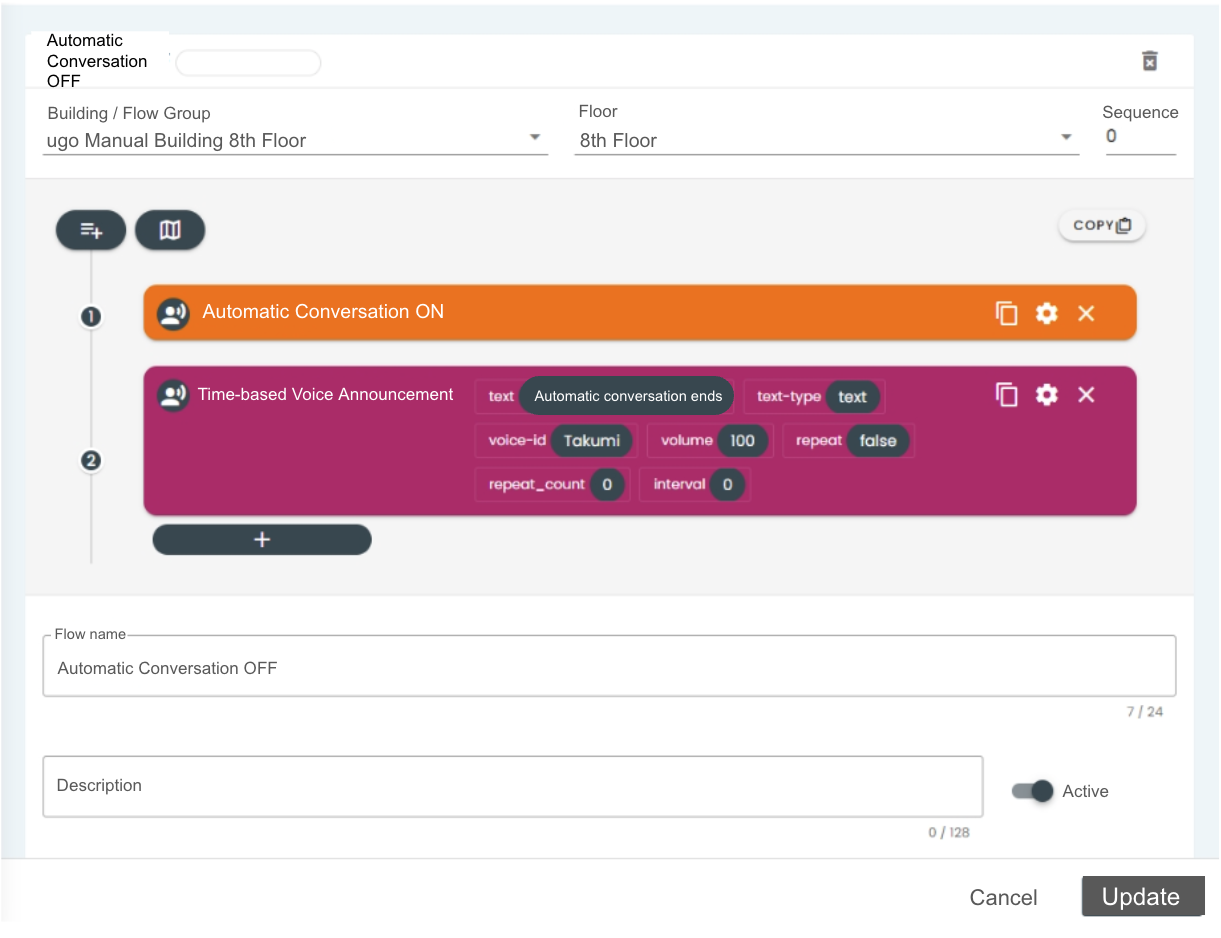Click the Flow name input field
Viewport: 1221px width, 938px height.
point(609,667)
